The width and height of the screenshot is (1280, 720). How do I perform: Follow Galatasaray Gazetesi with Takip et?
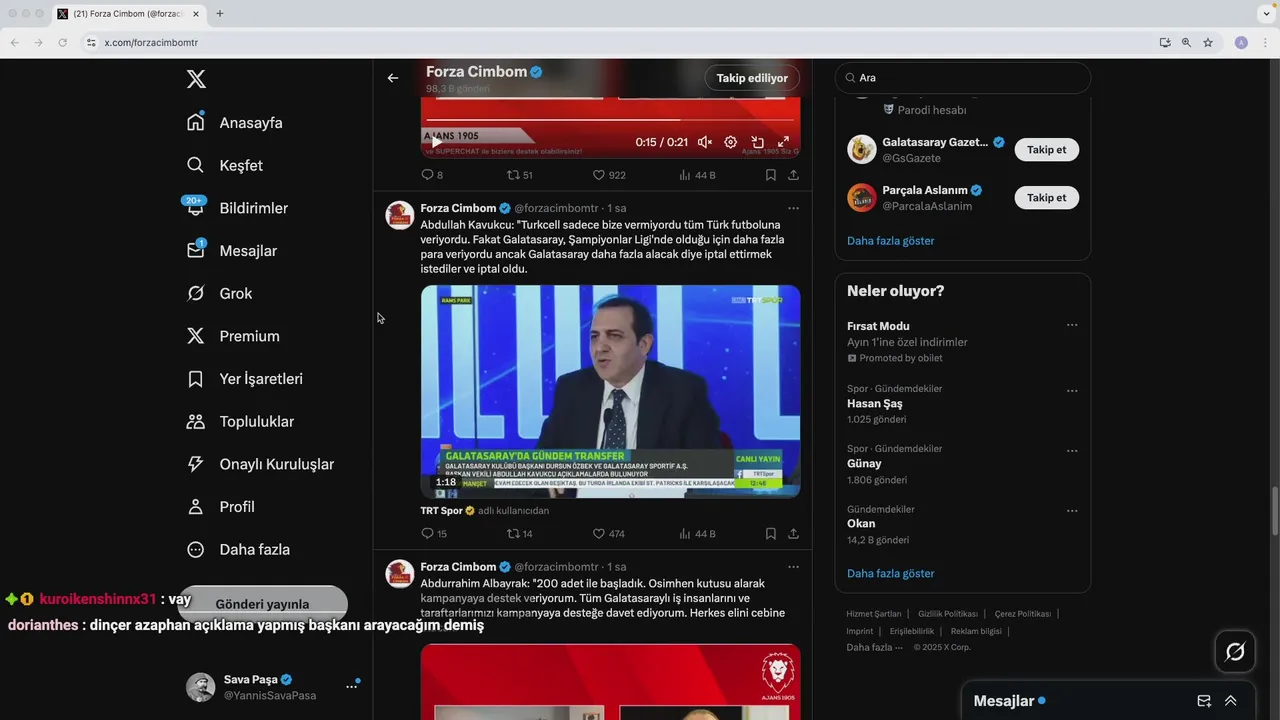[x=1047, y=150]
